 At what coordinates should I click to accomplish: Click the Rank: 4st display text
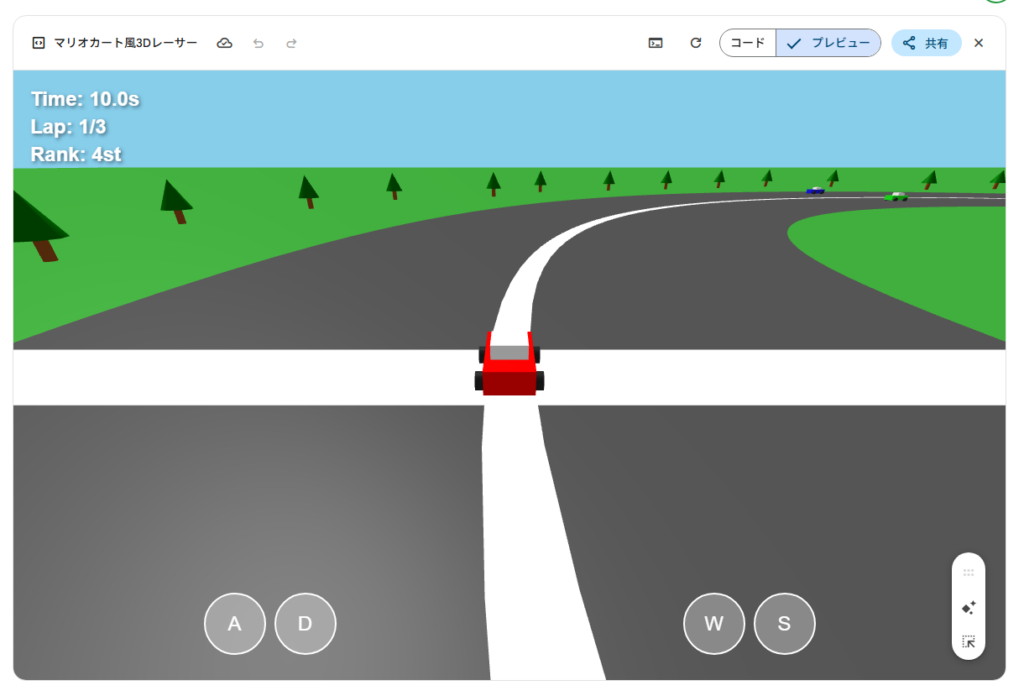click(x=76, y=155)
